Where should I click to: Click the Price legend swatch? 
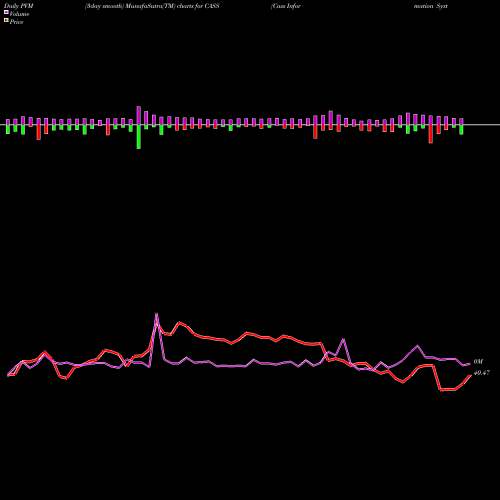[6, 21]
